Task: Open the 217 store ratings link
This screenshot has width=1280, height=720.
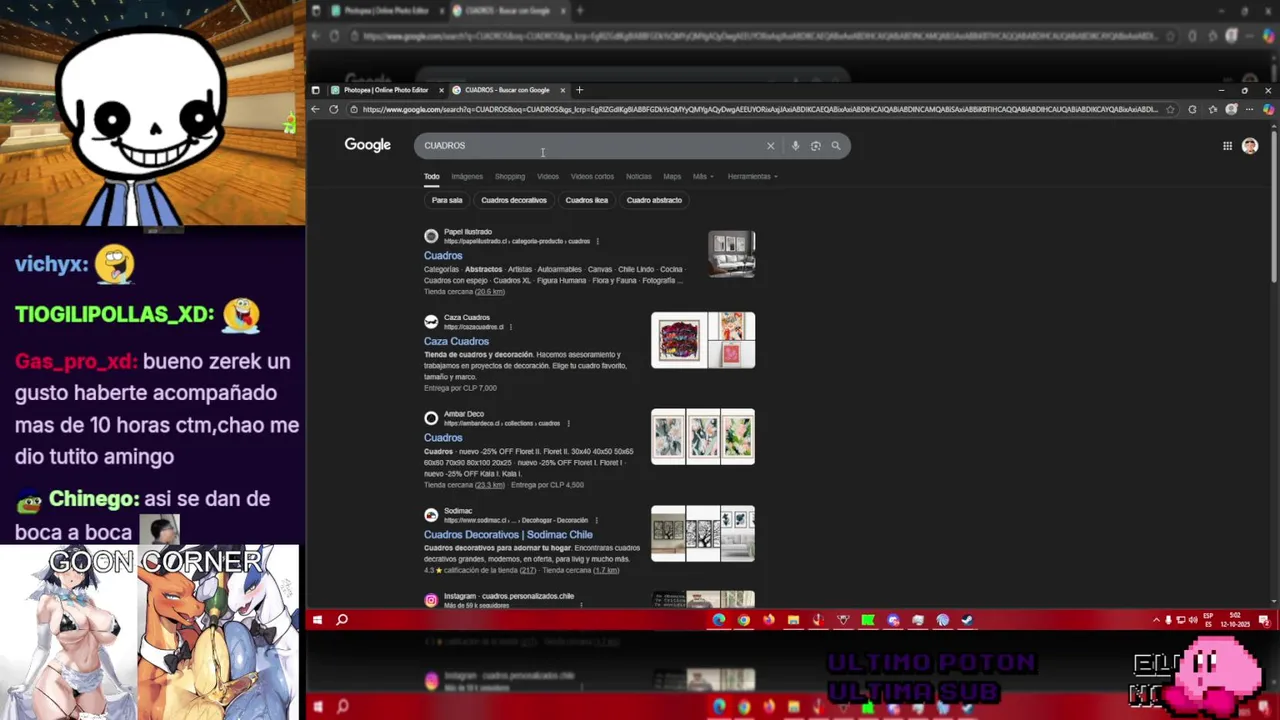Action: coord(526,570)
